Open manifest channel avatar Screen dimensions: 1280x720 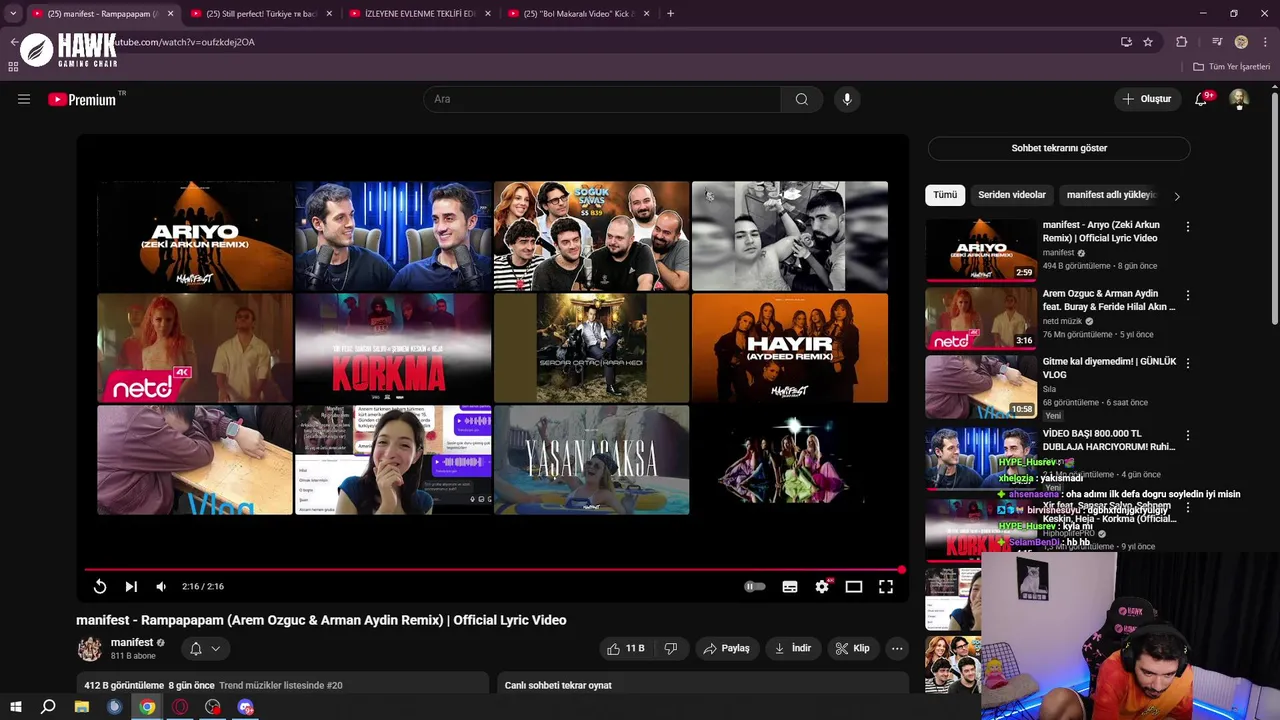(90, 649)
